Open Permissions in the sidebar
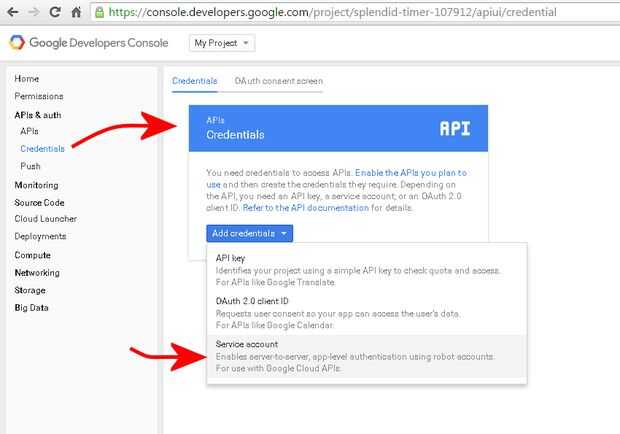 [39, 96]
